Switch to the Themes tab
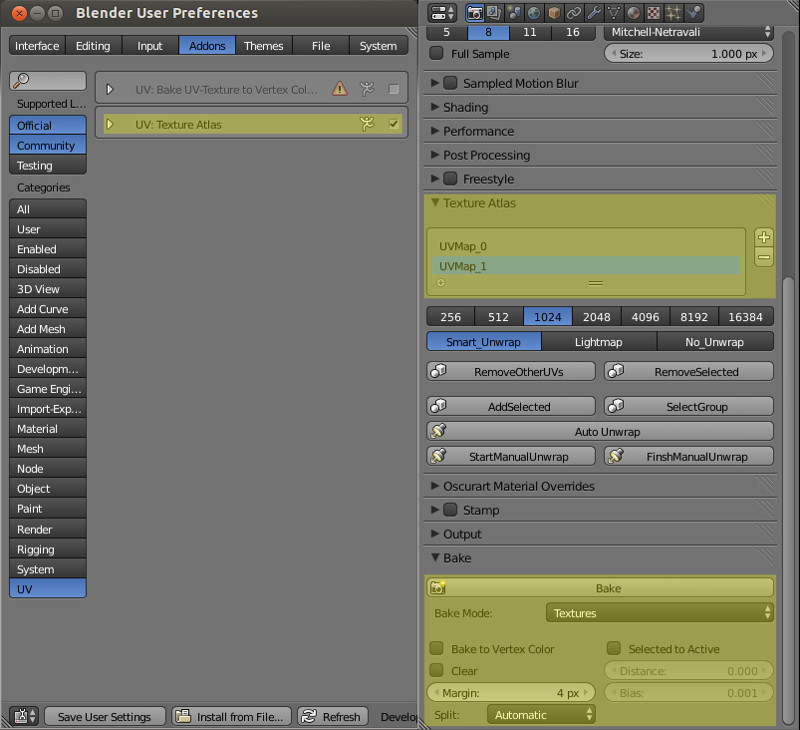This screenshot has width=800, height=730. (264, 45)
